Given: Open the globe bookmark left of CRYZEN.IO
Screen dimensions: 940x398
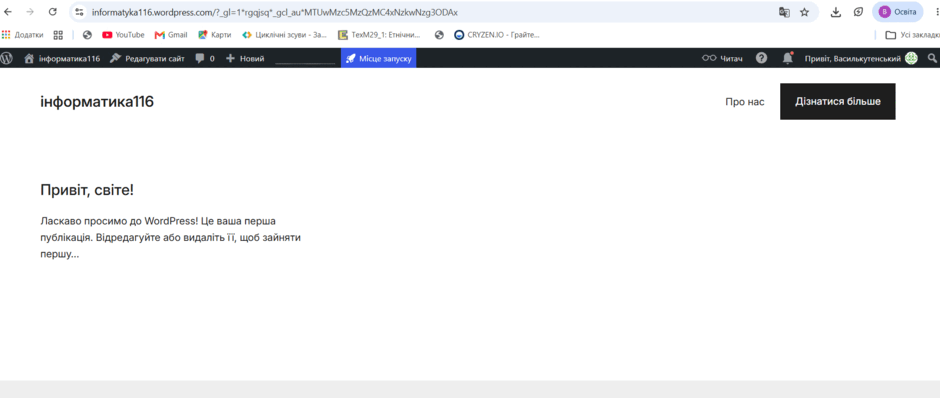Looking at the screenshot, I should pos(439,35).
